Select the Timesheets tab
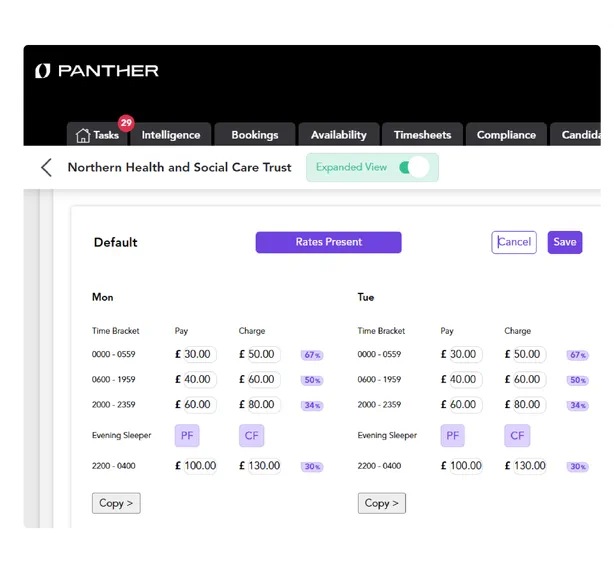Viewport: 614px width, 570px height. 423,135
